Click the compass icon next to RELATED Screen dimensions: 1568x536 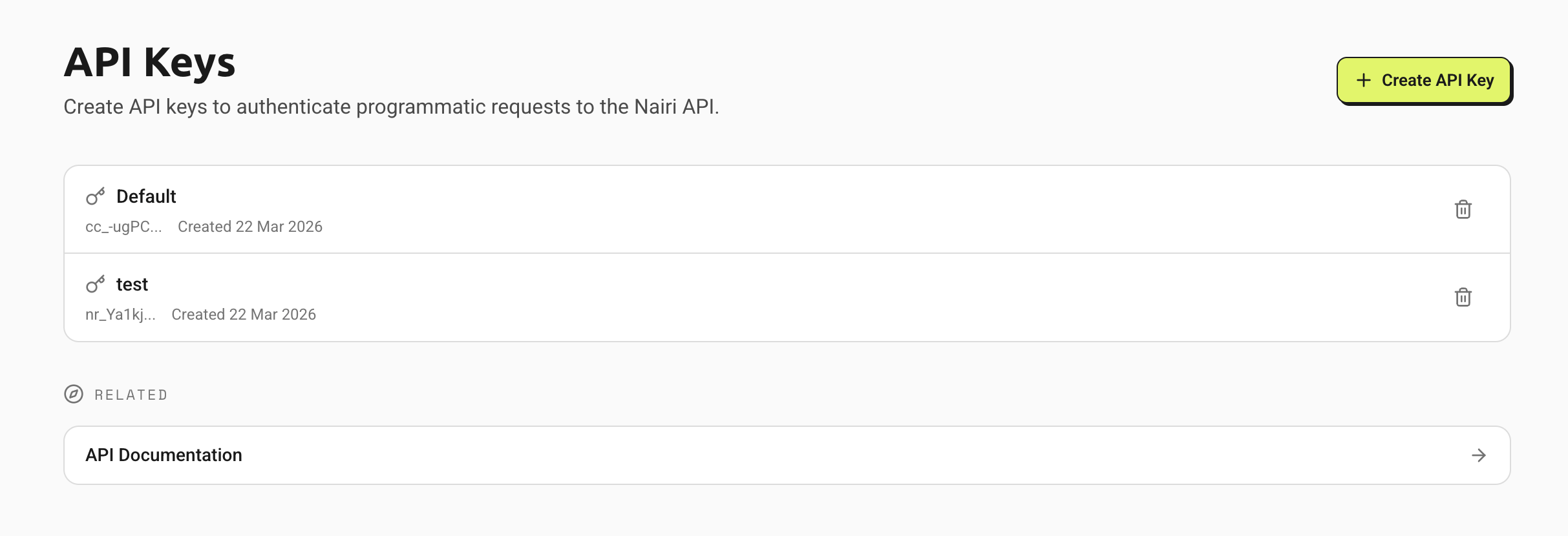tap(74, 394)
